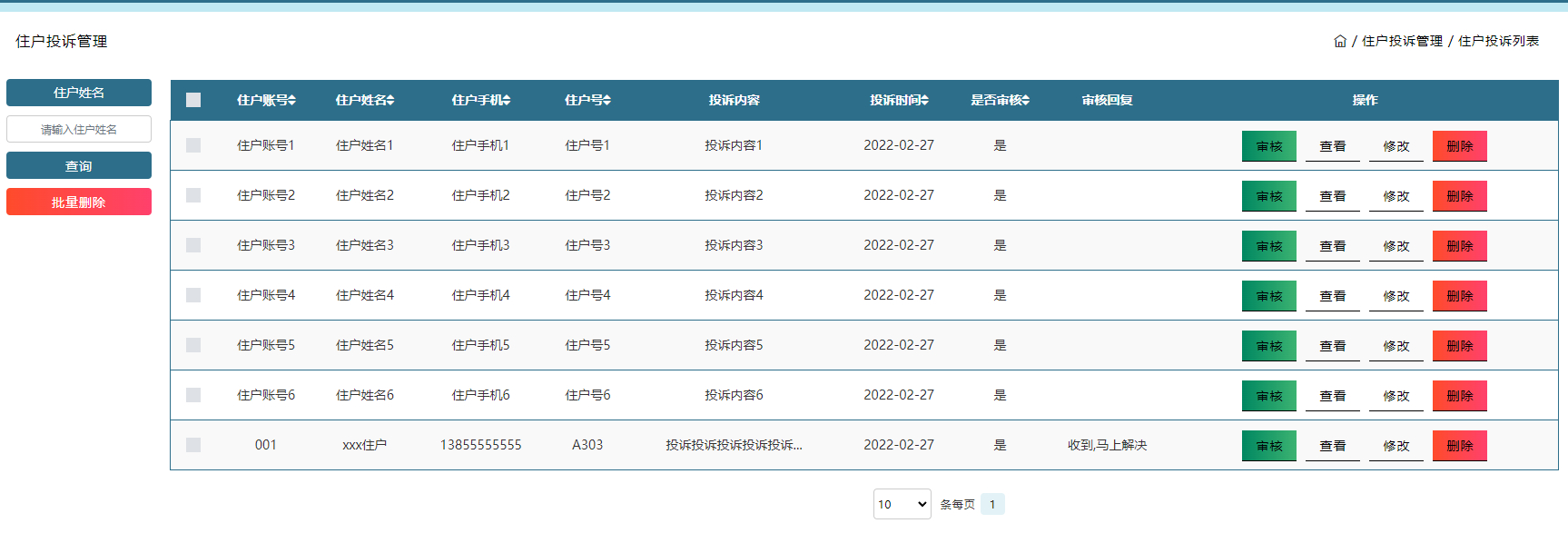Open the rows-per-page dropdown showing 10
The width and height of the screenshot is (1568, 543).
coord(902,504)
